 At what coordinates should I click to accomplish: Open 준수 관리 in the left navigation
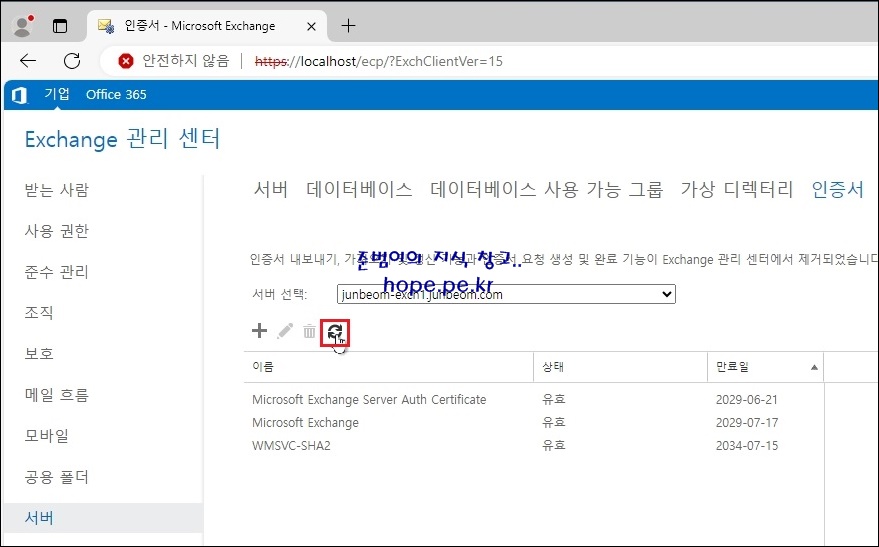pyautogui.click(x=57, y=272)
